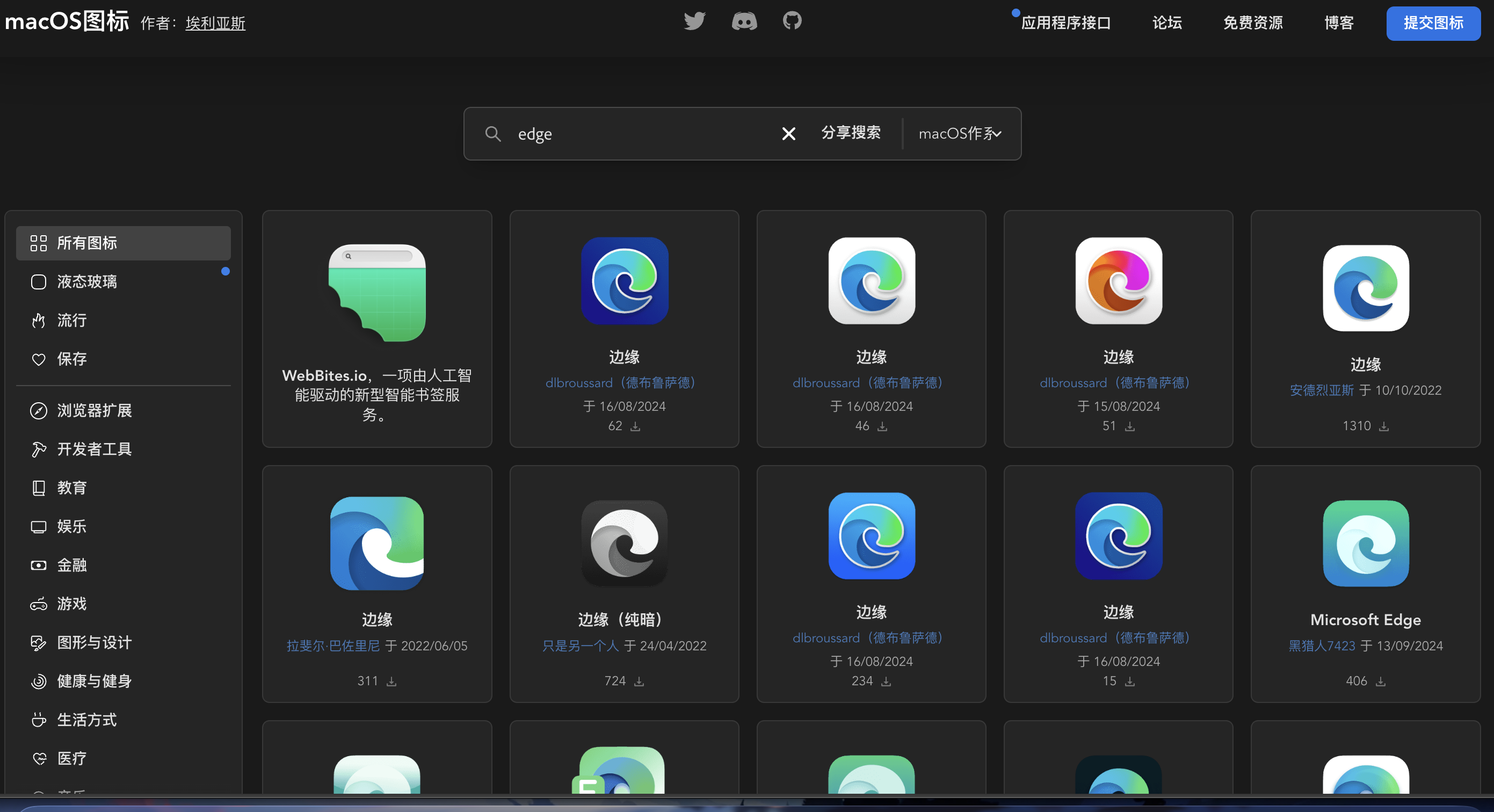Open author link 埃利亚斯
Image resolution: width=1494 pixels, height=812 pixels.
pos(215,23)
